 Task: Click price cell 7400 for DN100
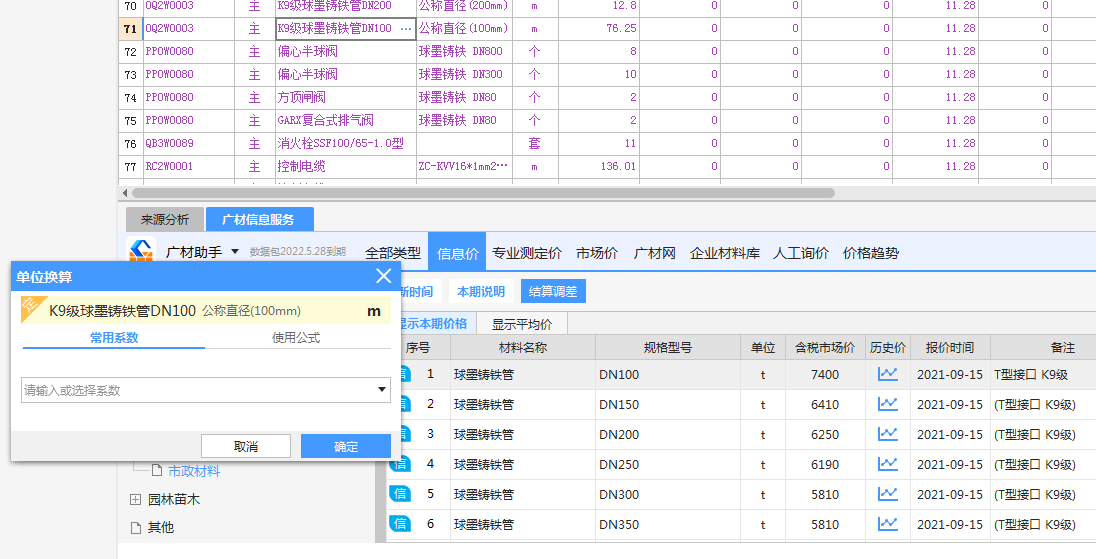[825, 375]
